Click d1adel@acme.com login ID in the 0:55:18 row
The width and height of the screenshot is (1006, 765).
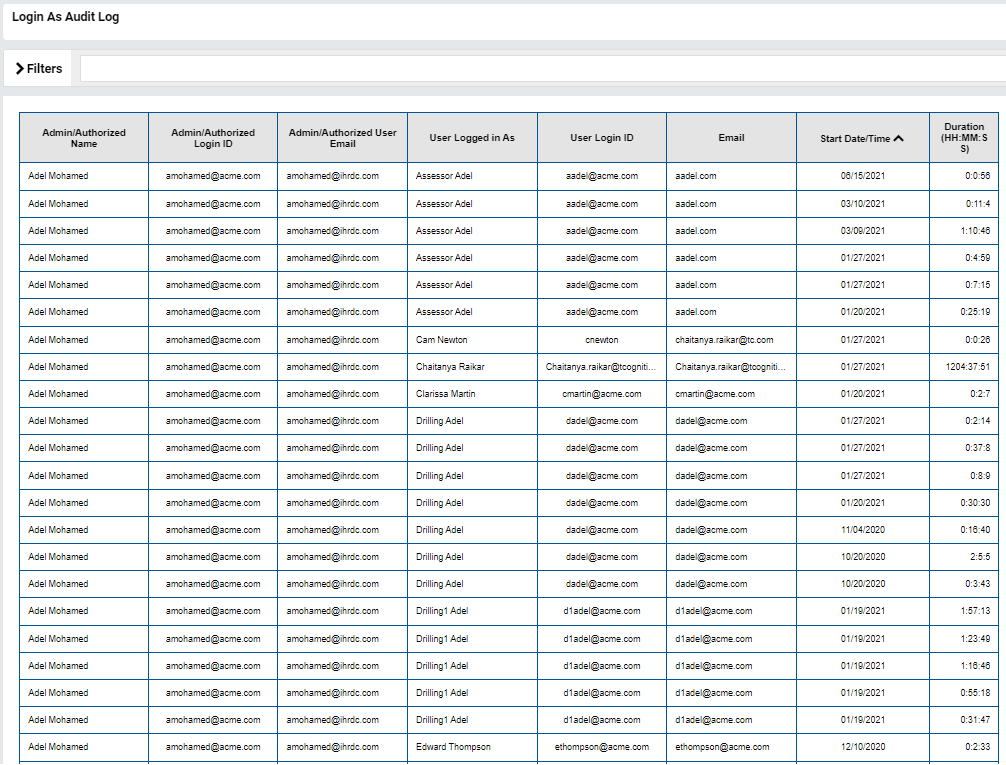coord(602,693)
